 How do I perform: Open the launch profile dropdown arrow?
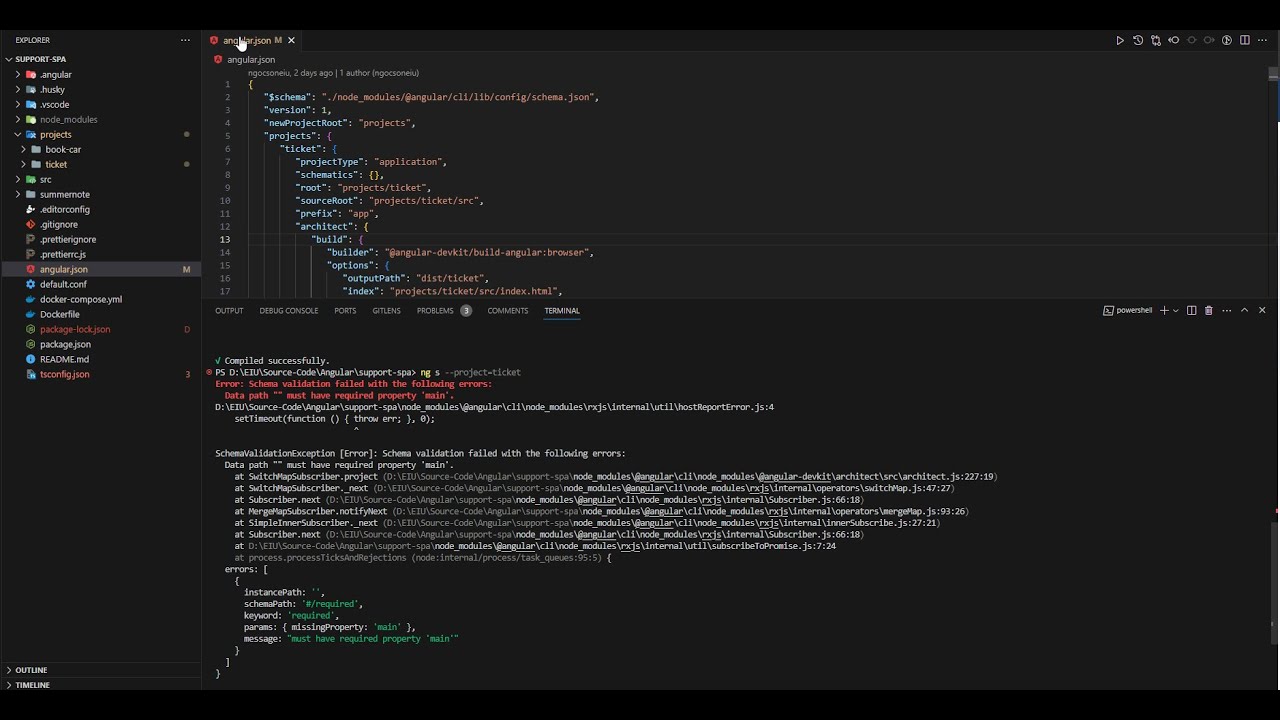[x=1175, y=311]
